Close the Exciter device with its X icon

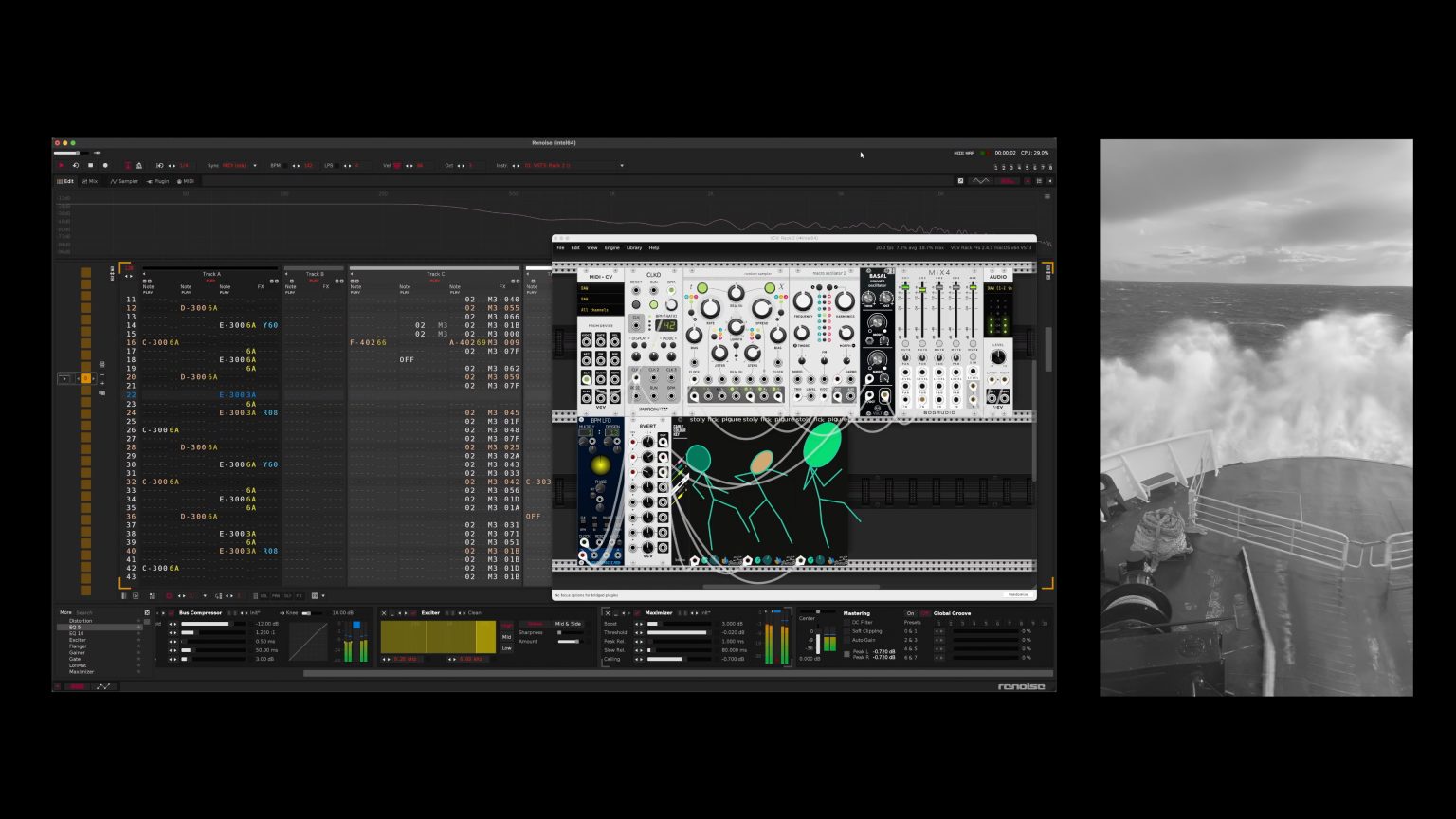click(x=384, y=613)
